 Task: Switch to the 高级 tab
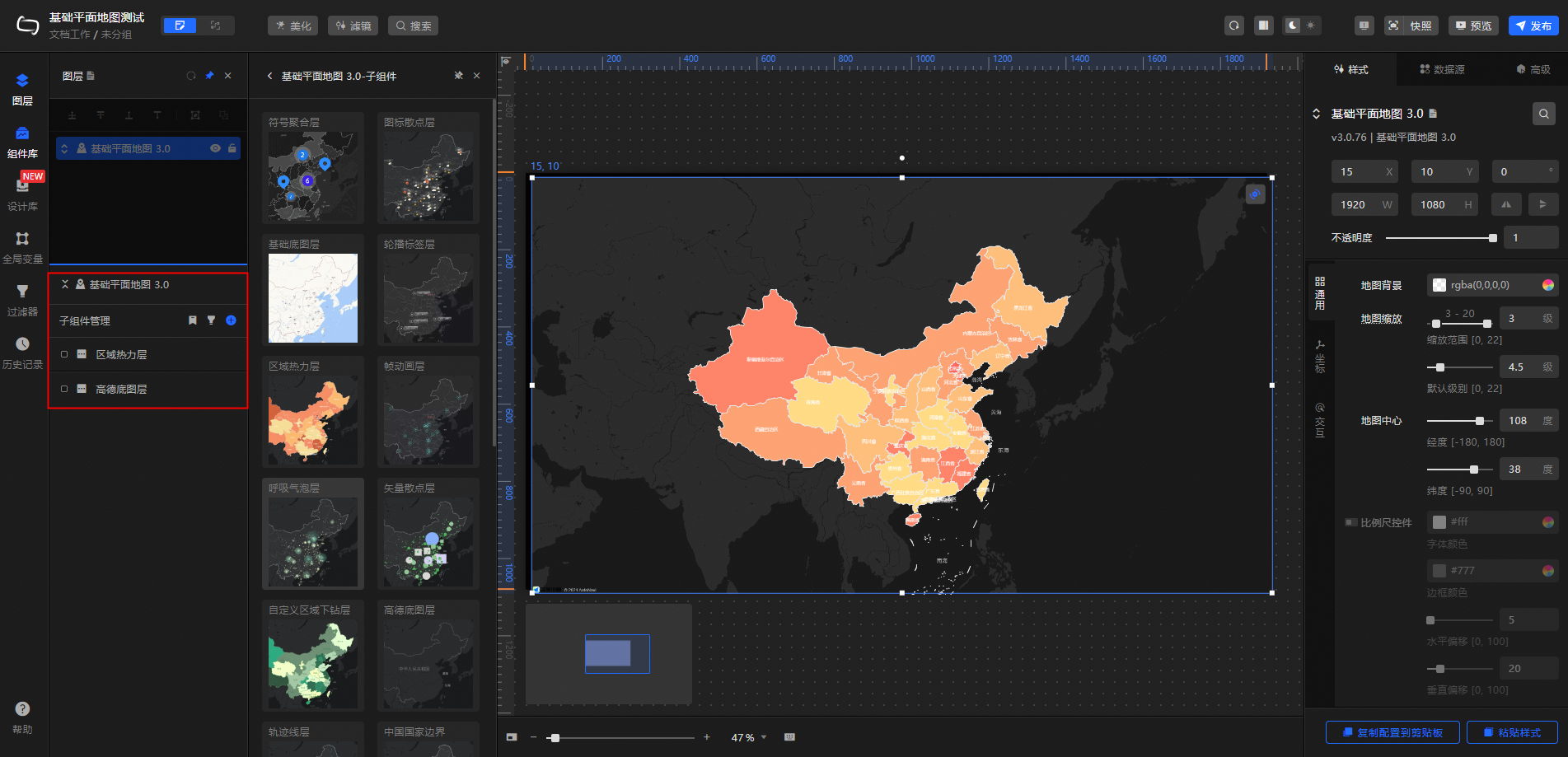(1533, 70)
